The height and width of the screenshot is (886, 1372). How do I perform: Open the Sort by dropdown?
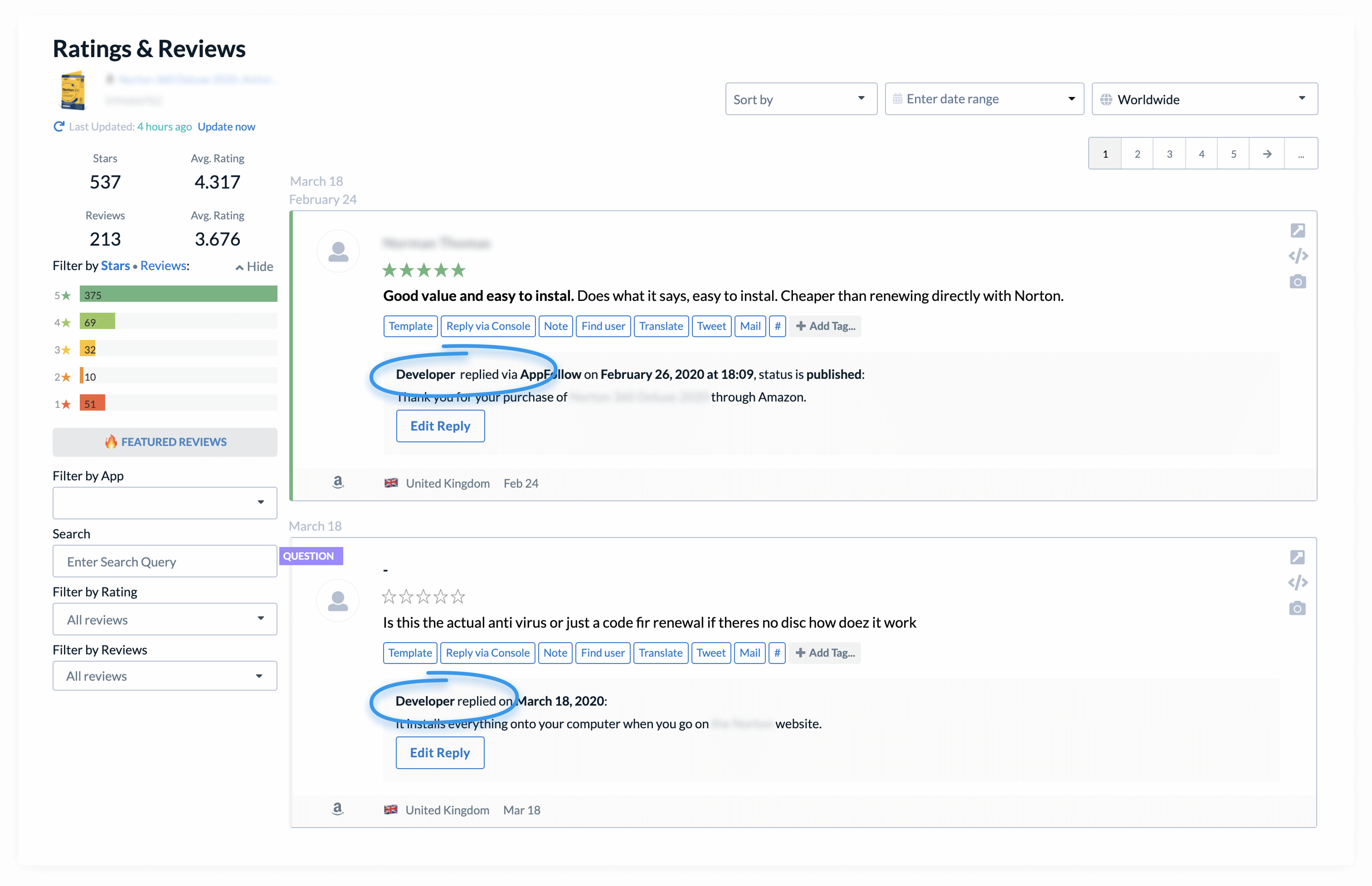[x=800, y=99]
